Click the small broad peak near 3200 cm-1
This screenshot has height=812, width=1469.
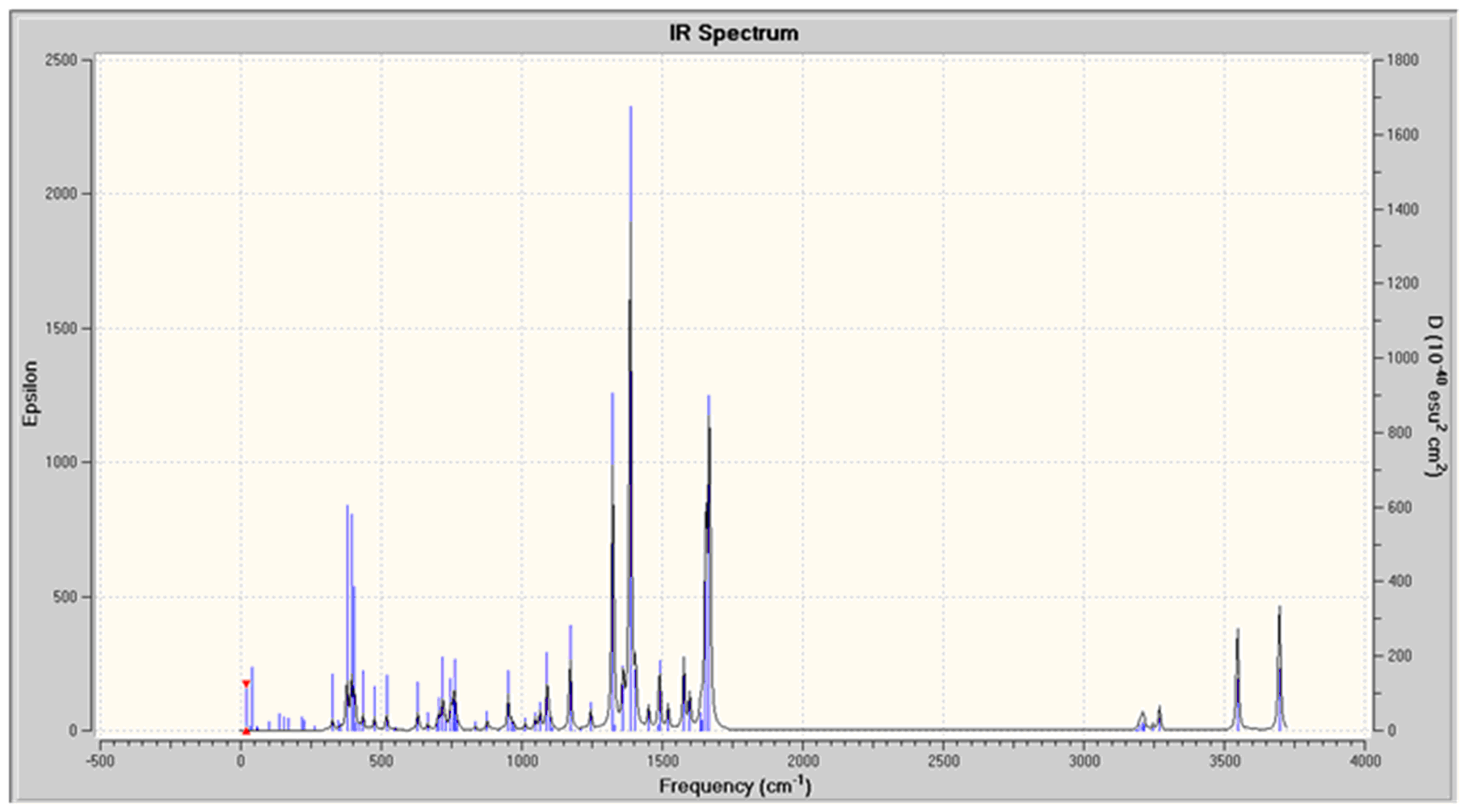[x=1142, y=721]
